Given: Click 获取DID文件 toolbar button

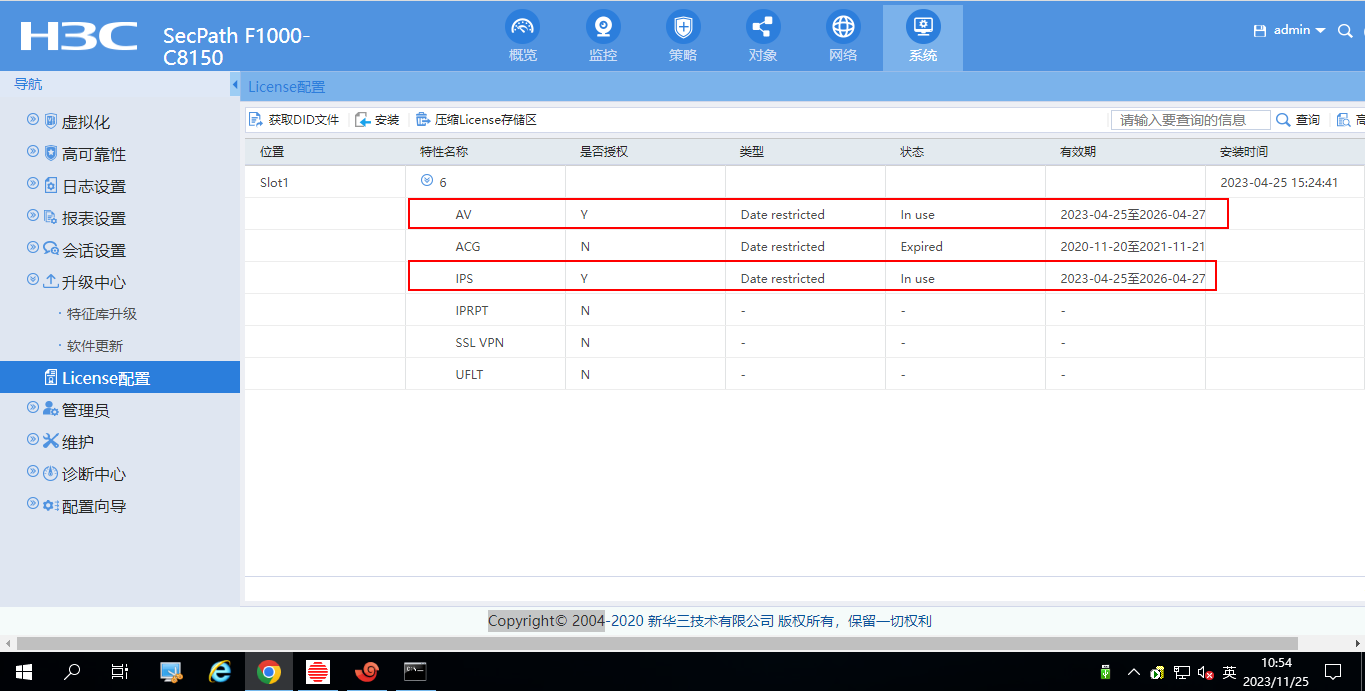Looking at the screenshot, I should point(294,120).
